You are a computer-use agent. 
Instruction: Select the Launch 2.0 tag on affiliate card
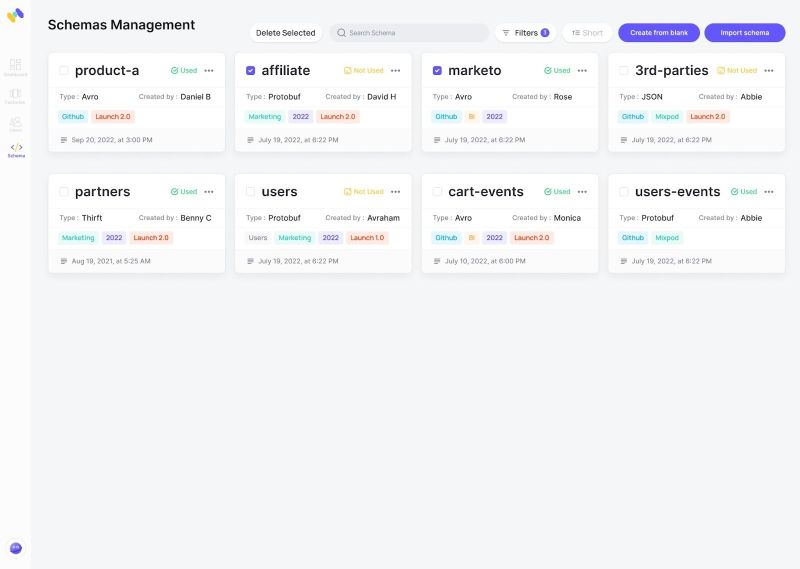338,116
